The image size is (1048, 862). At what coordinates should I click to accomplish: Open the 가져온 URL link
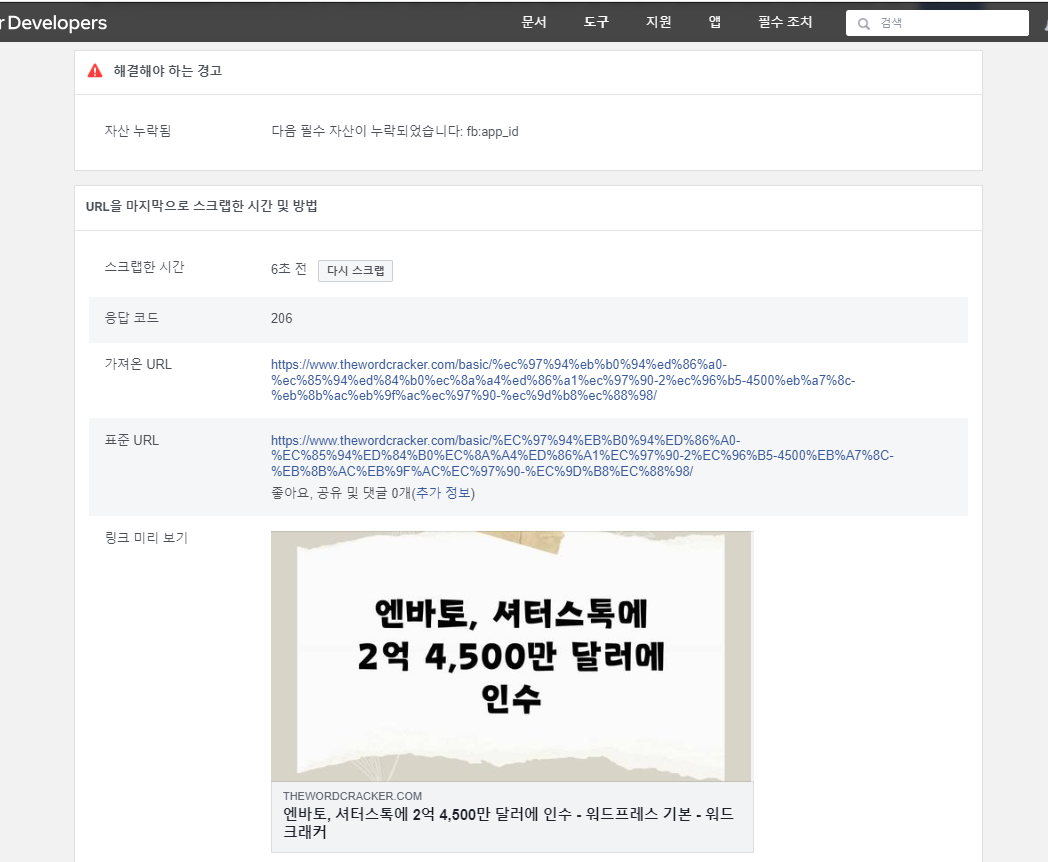click(x=563, y=380)
